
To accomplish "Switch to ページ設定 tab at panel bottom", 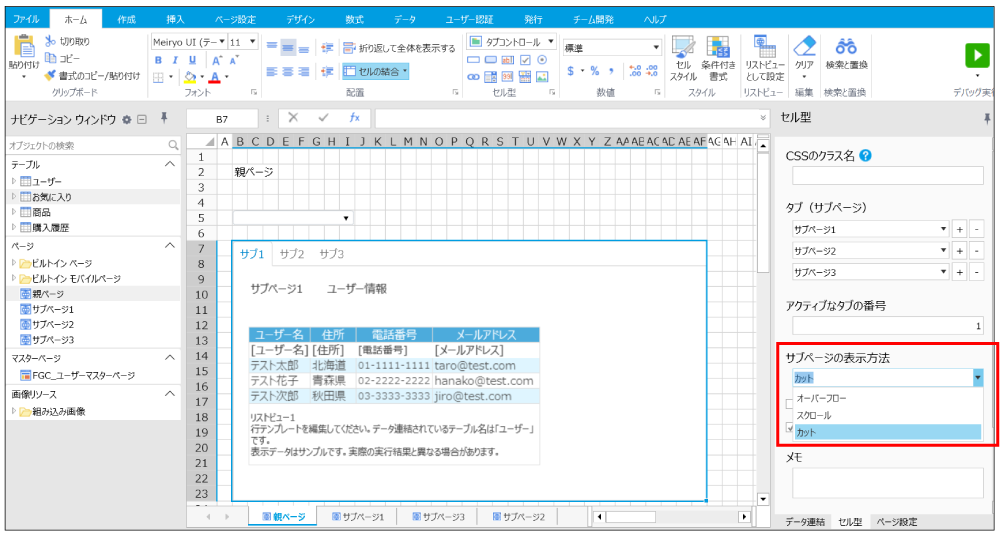I will pyautogui.click(x=896, y=522).
